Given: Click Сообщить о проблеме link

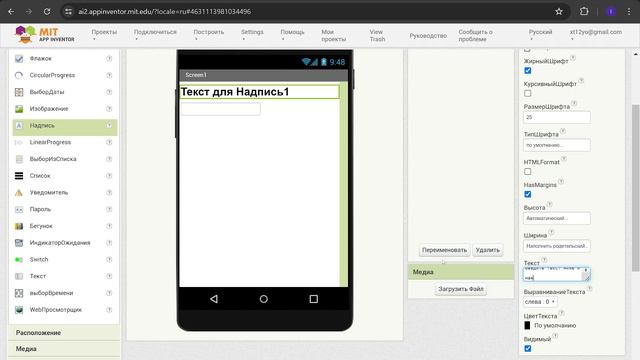Looking at the screenshot, I should (x=476, y=36).
